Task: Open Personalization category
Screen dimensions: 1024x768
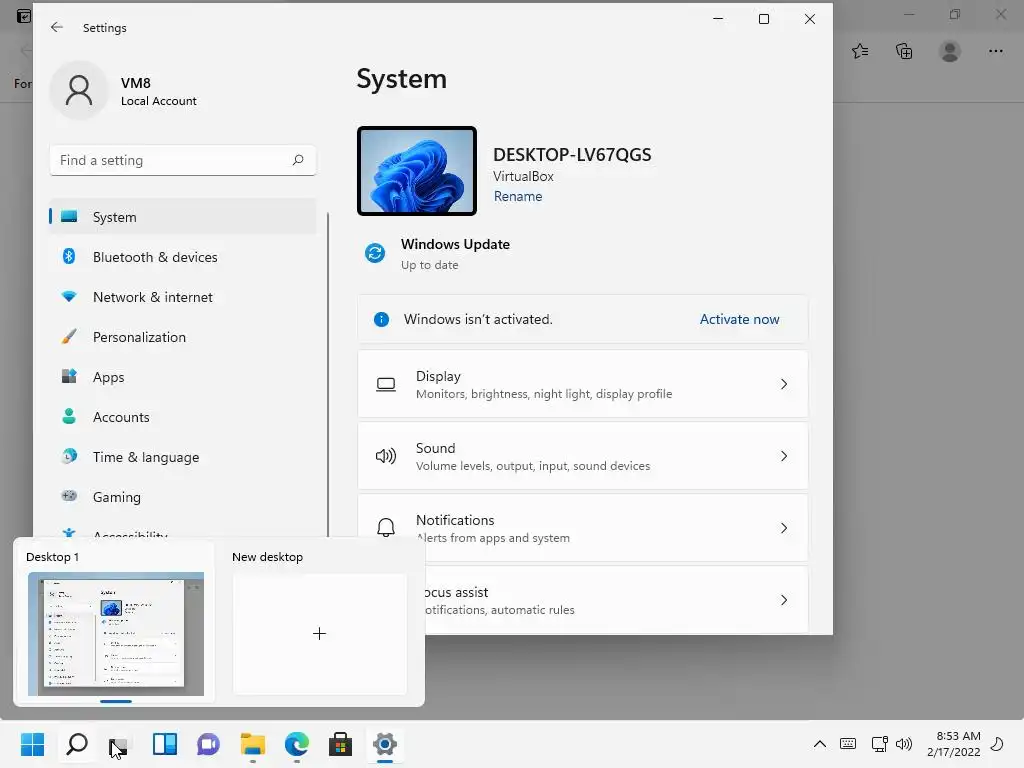Action: 183,337
